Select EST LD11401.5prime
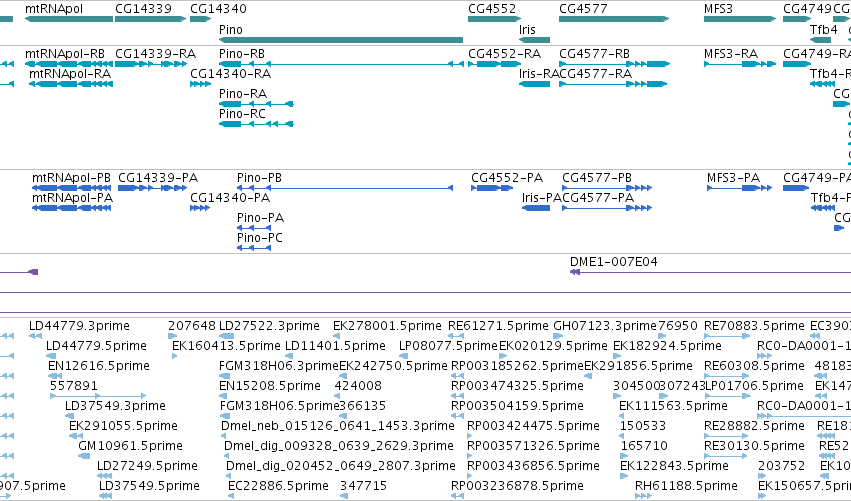This screenshot has width=851, height=501. 335,346
